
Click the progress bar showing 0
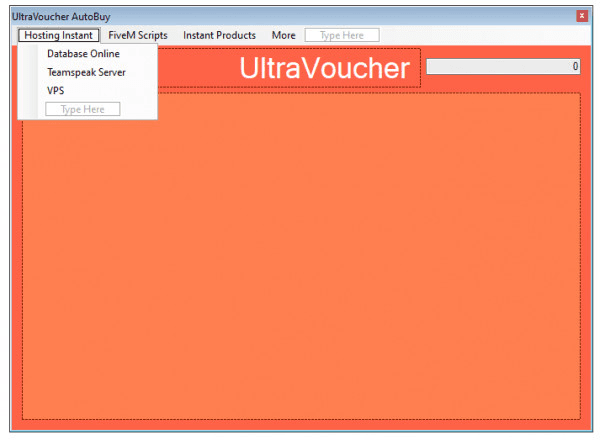coord(503,67)
